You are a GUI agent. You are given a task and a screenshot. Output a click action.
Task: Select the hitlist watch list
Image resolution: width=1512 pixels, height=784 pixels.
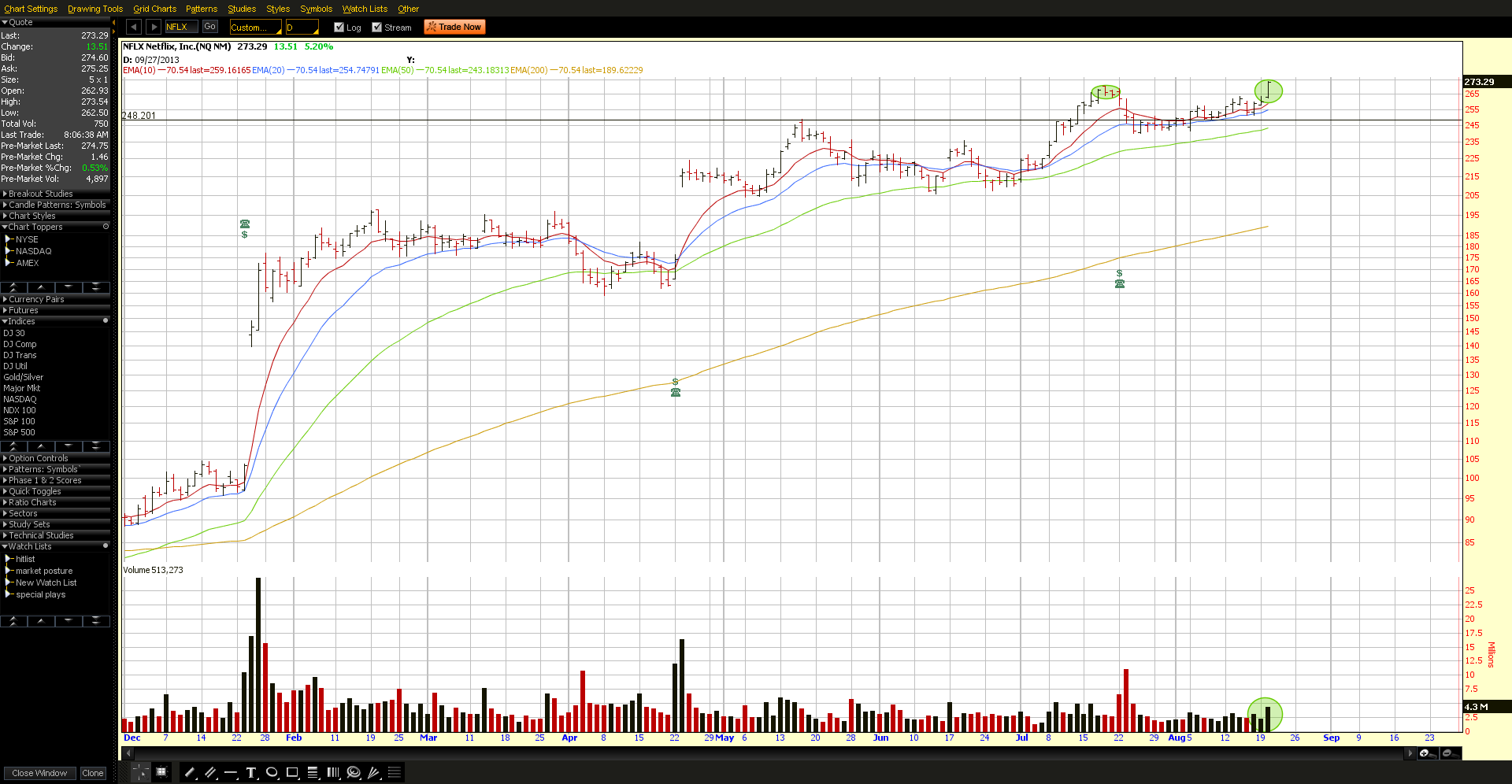click(x=25, y=559)
